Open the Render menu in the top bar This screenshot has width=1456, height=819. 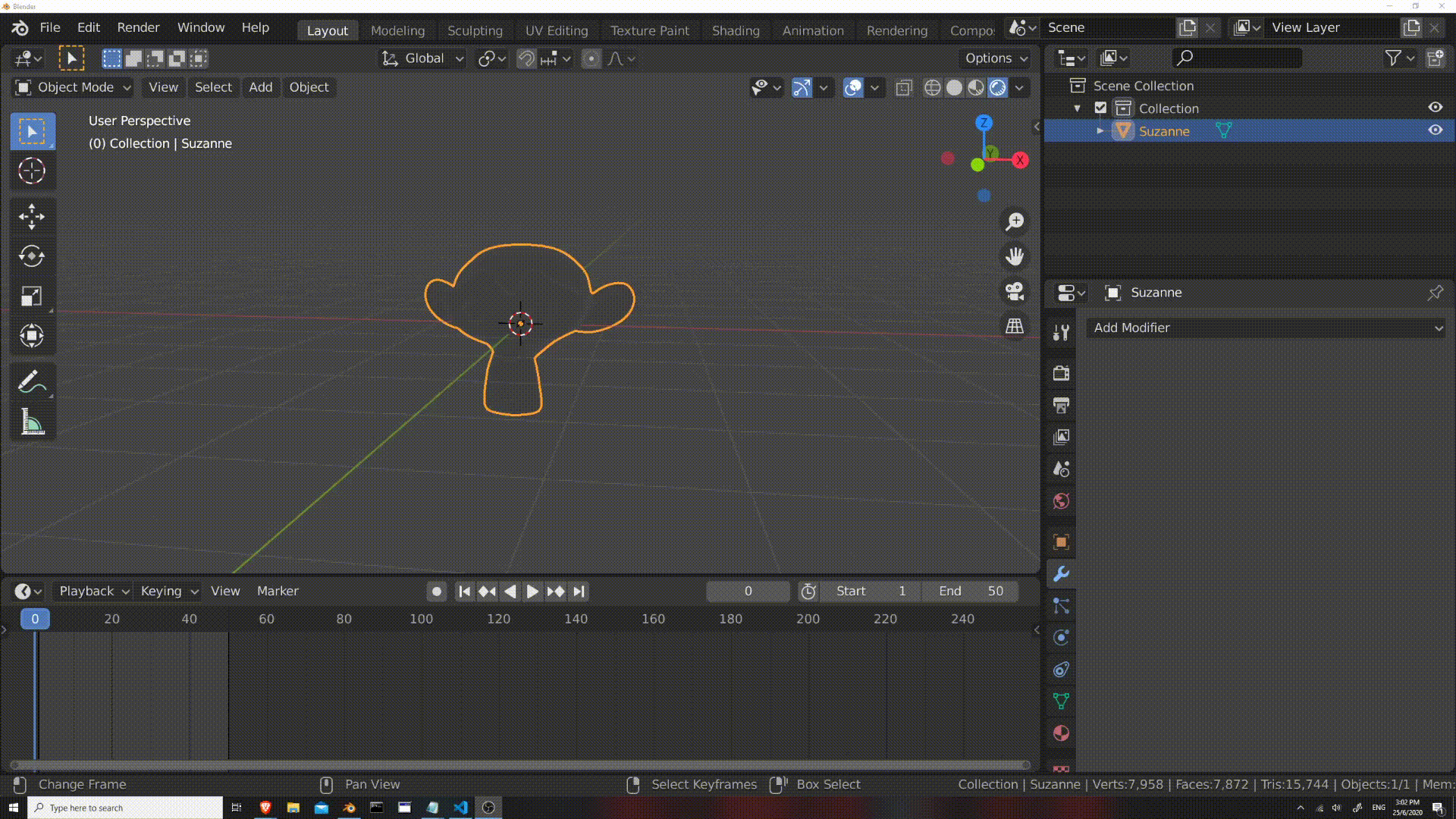(138, 27)
